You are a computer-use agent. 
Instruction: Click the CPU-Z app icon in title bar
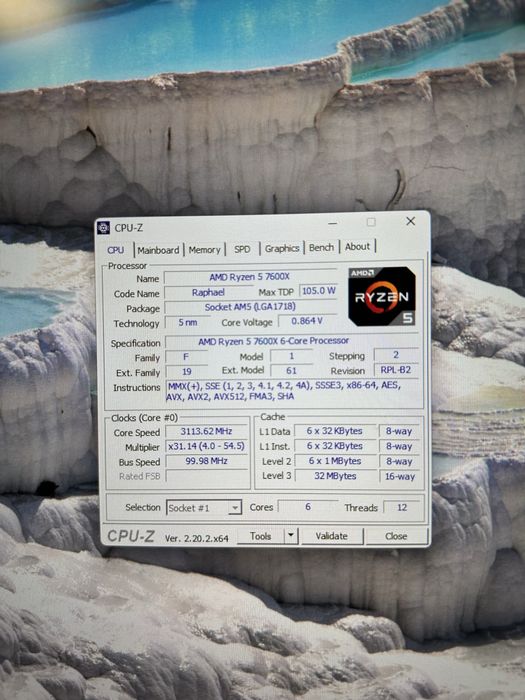(103, 227)
